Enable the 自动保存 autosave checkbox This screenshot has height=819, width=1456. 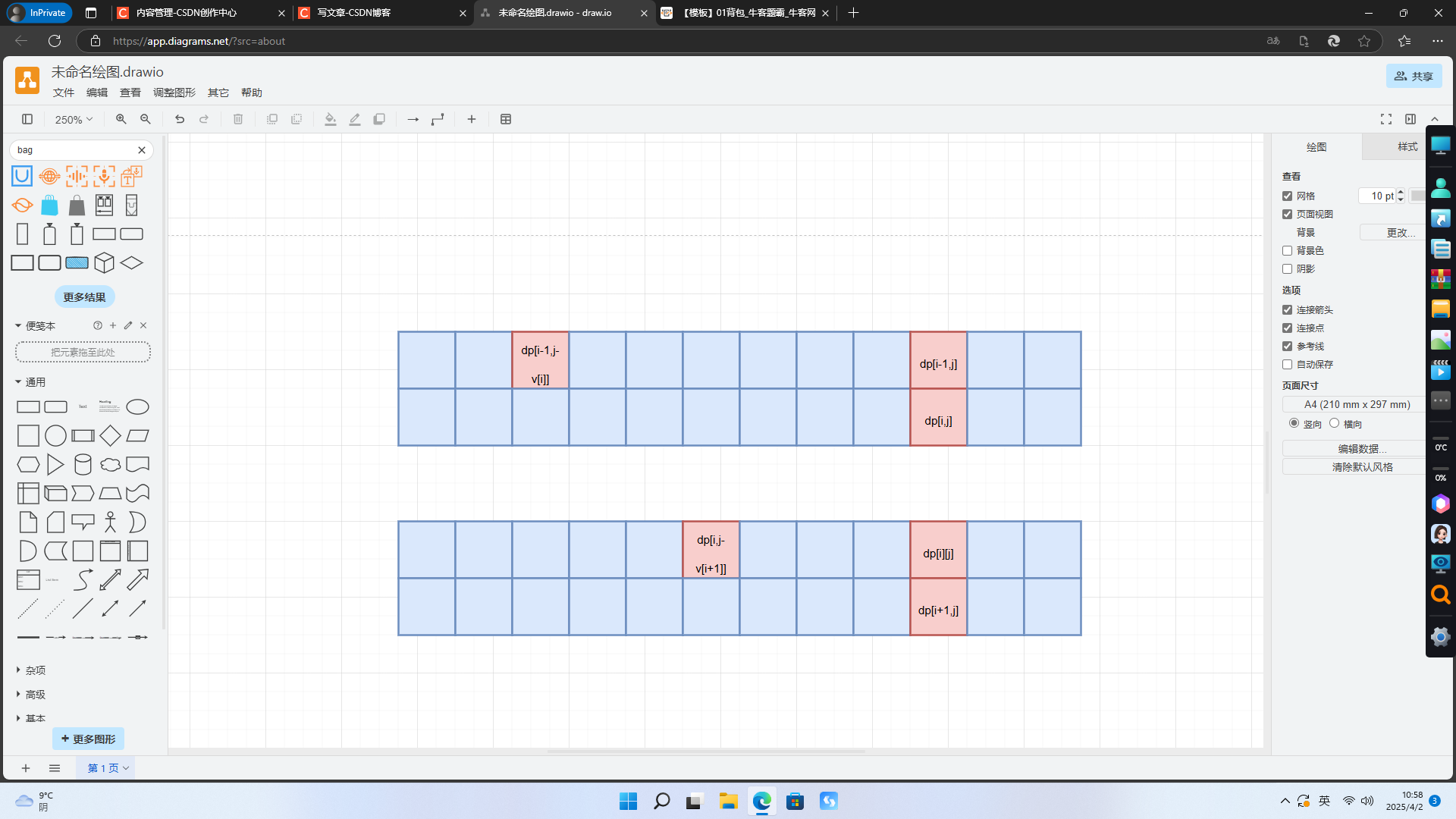pos(1287,365)
